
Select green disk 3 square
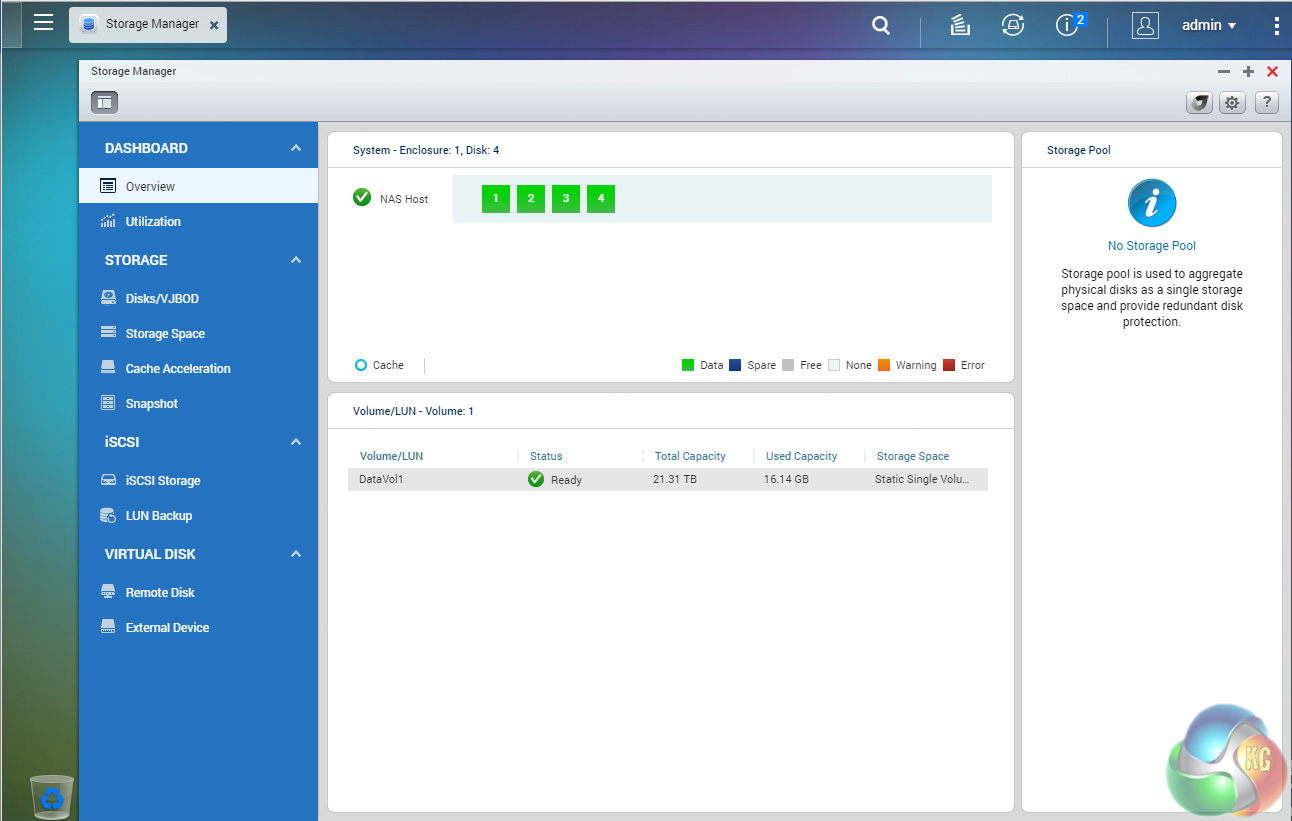click(566, 199)
